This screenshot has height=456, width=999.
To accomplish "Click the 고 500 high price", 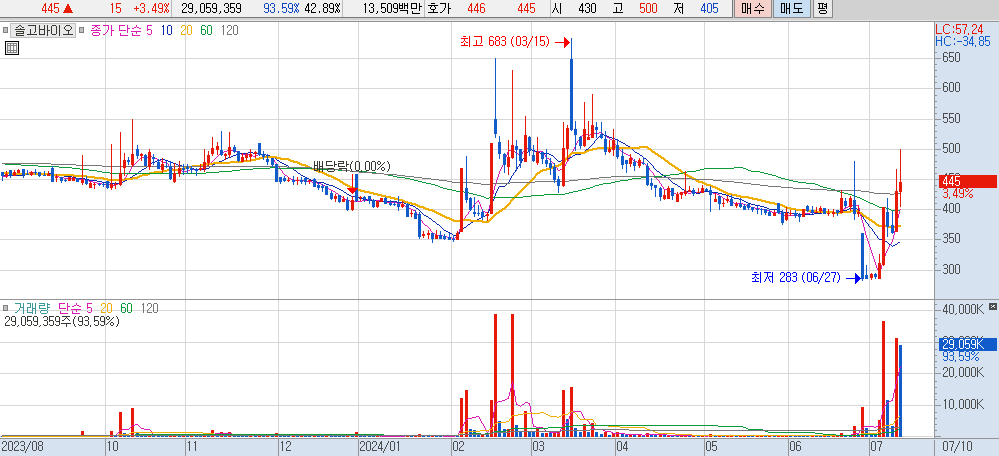I will click(x=635, y=9).
